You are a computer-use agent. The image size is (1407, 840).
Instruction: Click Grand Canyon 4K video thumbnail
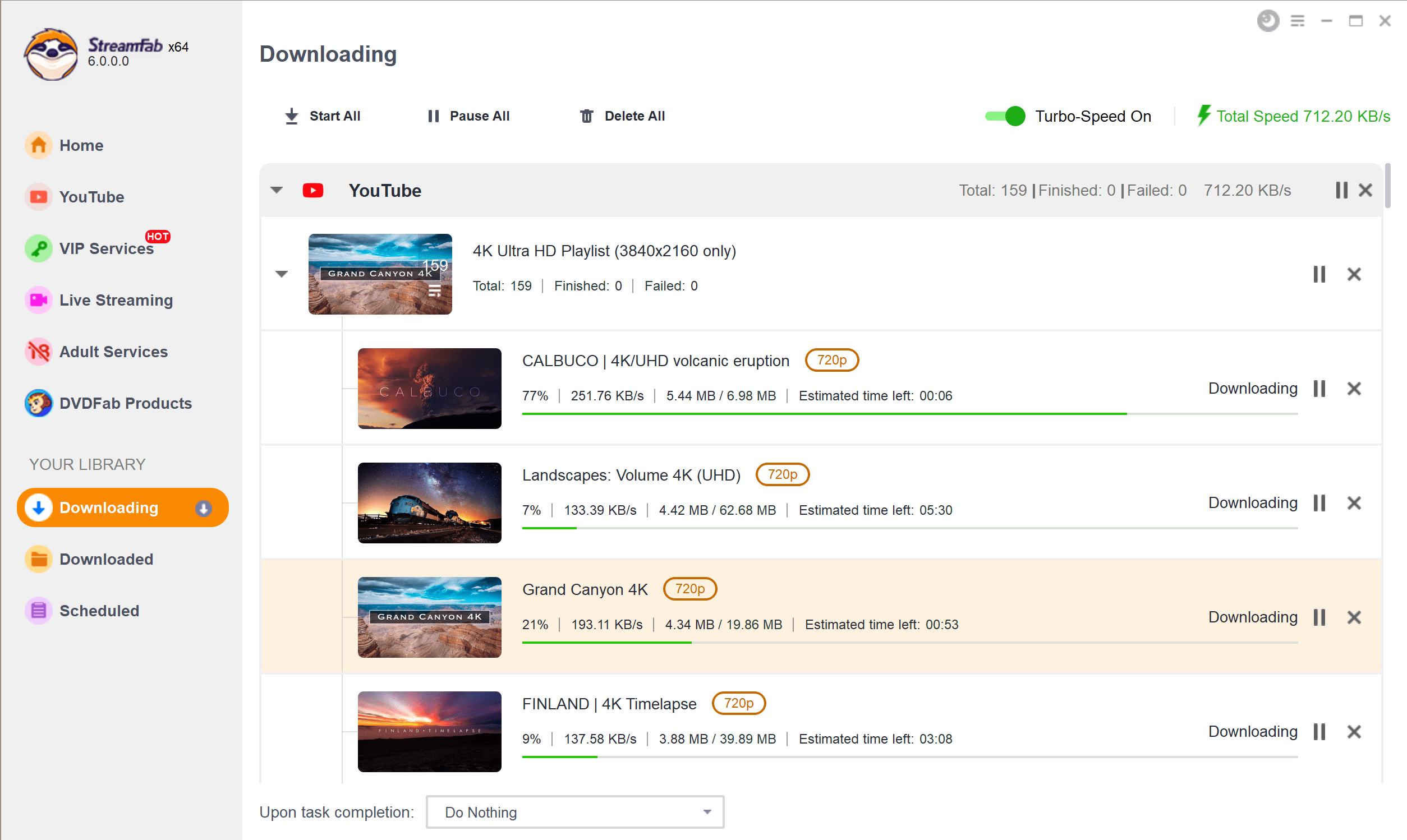pos(429,617)
